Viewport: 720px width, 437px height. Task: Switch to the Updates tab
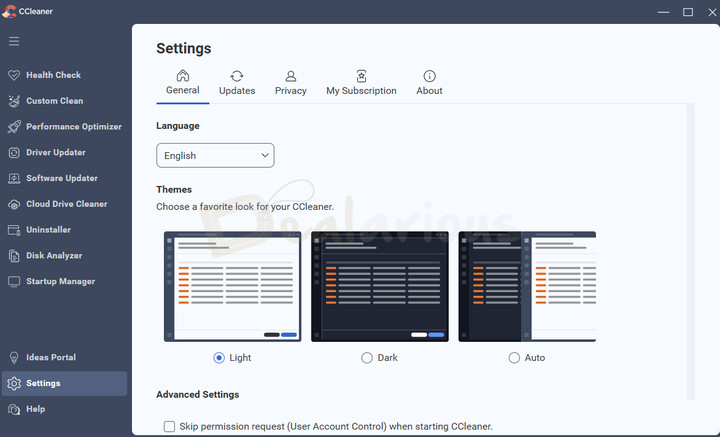click(237, 83)
